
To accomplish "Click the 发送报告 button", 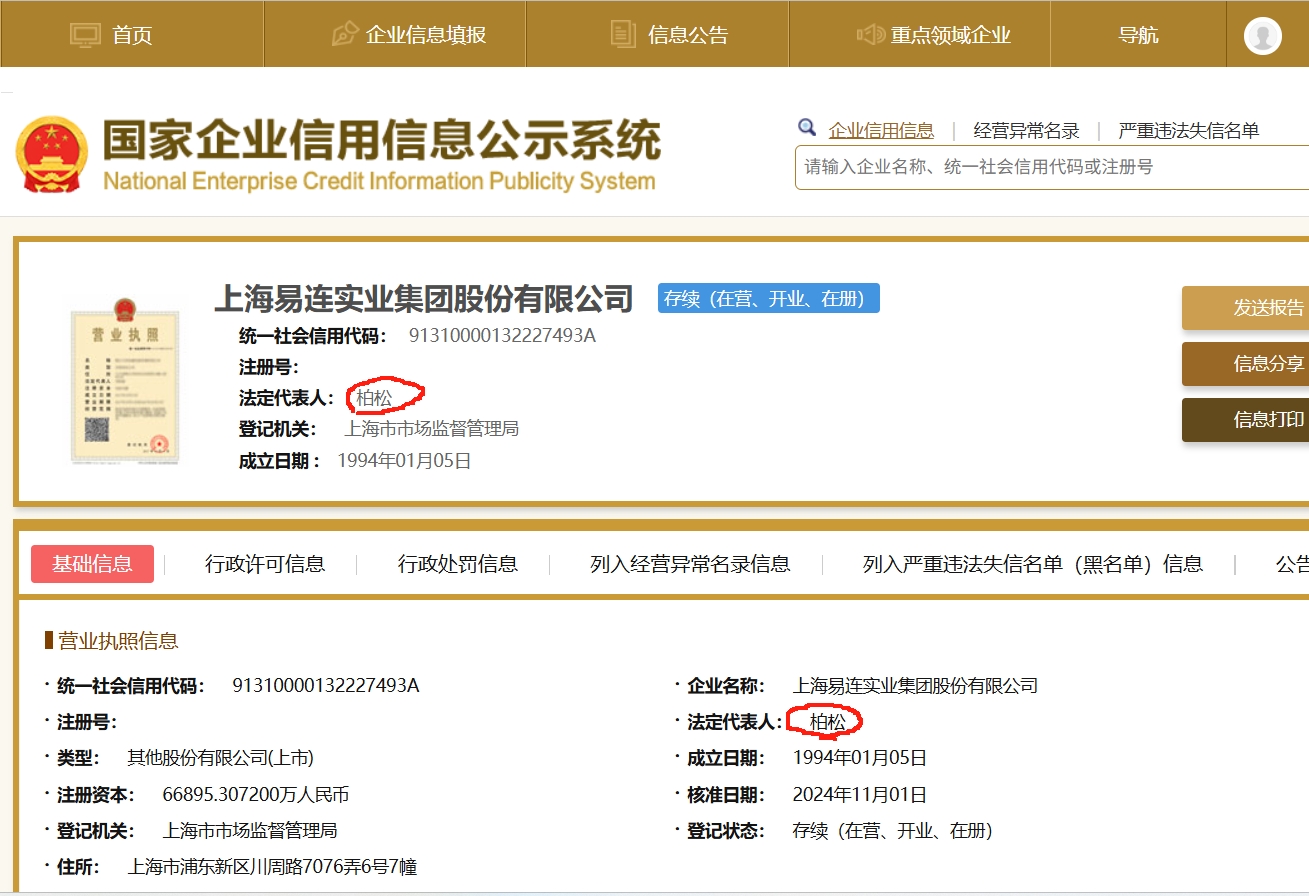I will (1246, 308).
